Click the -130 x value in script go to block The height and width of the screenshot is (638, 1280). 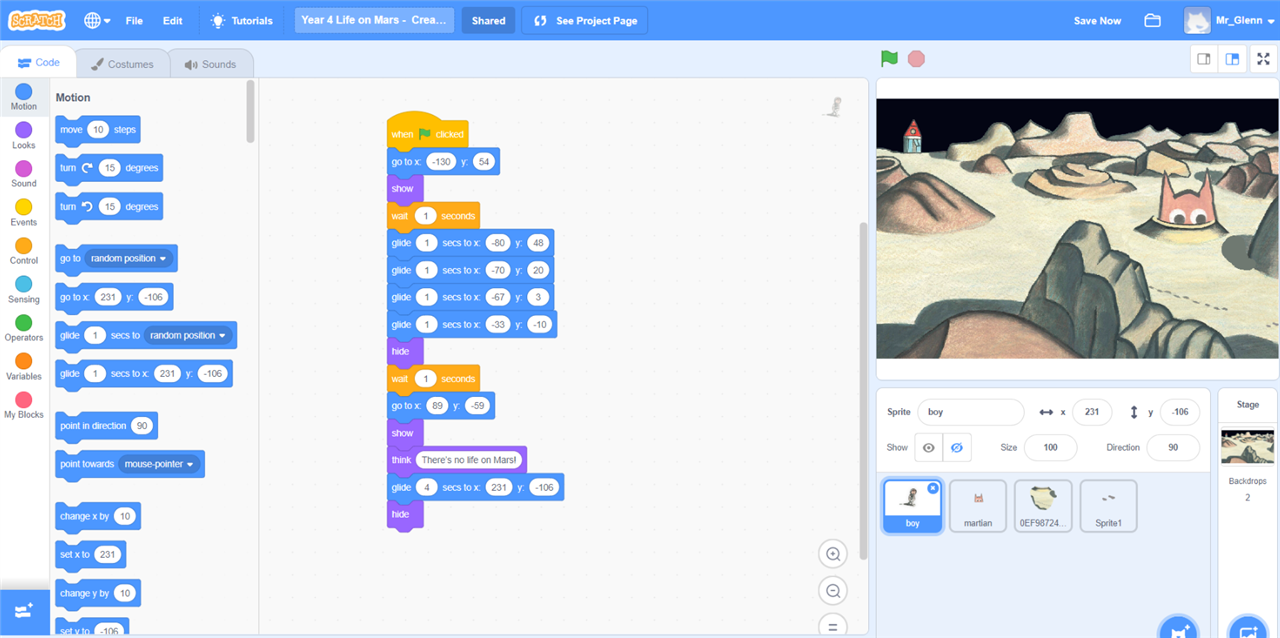click(441, 162)
